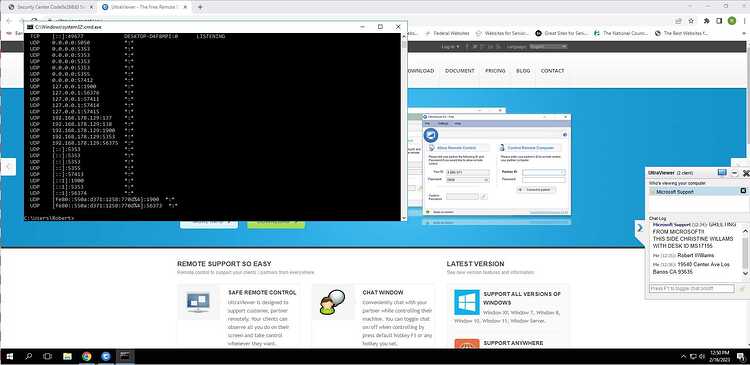
Task: Open the Windows Start menu
Action: pos(10,356)
